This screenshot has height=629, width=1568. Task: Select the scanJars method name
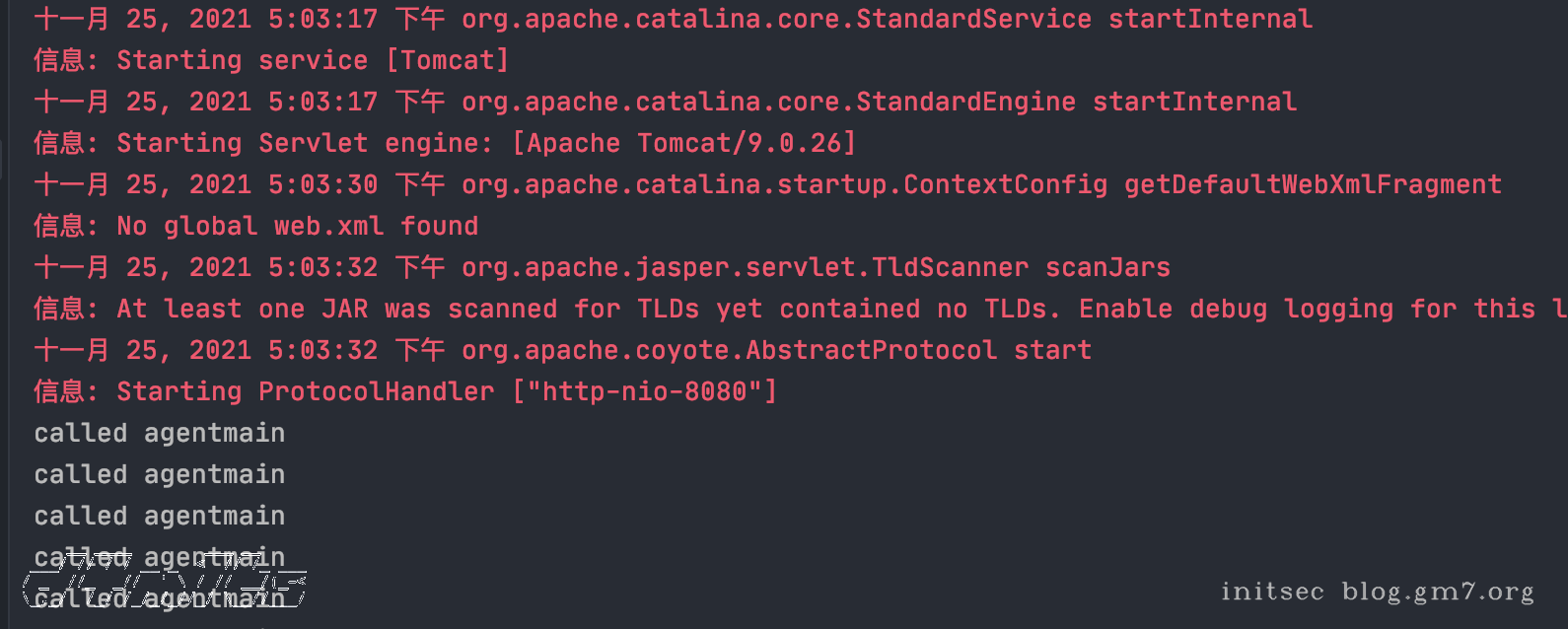(x=1107, y=267)
